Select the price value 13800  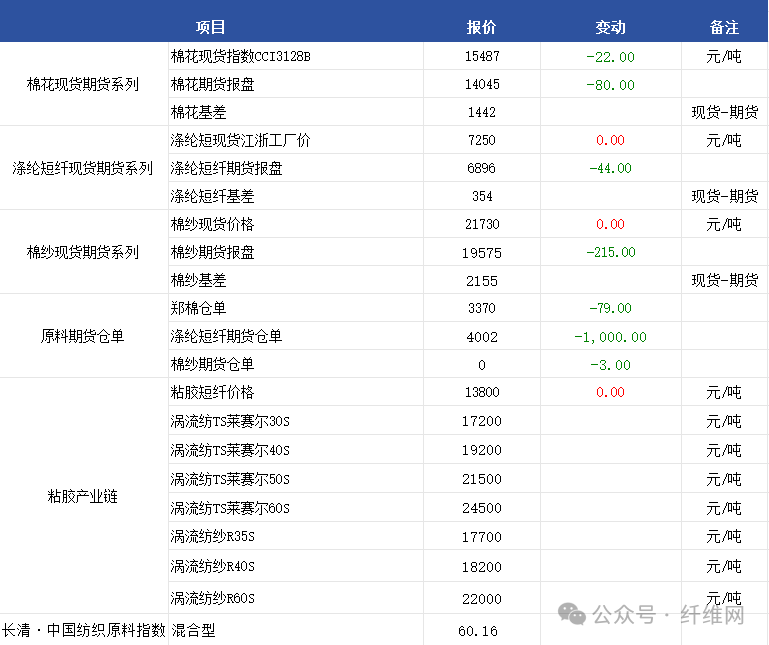(482, 392)
